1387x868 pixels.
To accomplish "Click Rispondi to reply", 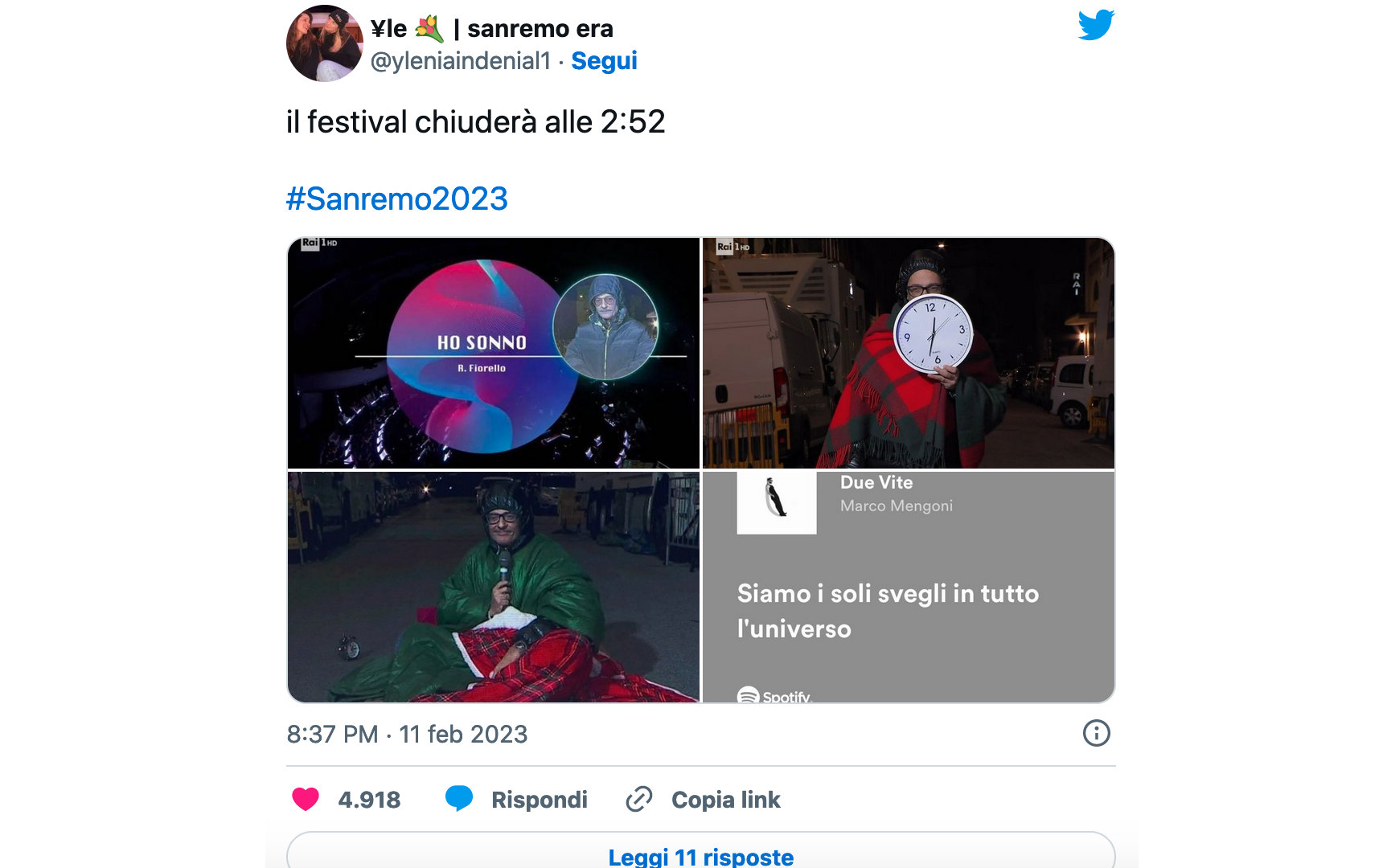I will point(540,800).
